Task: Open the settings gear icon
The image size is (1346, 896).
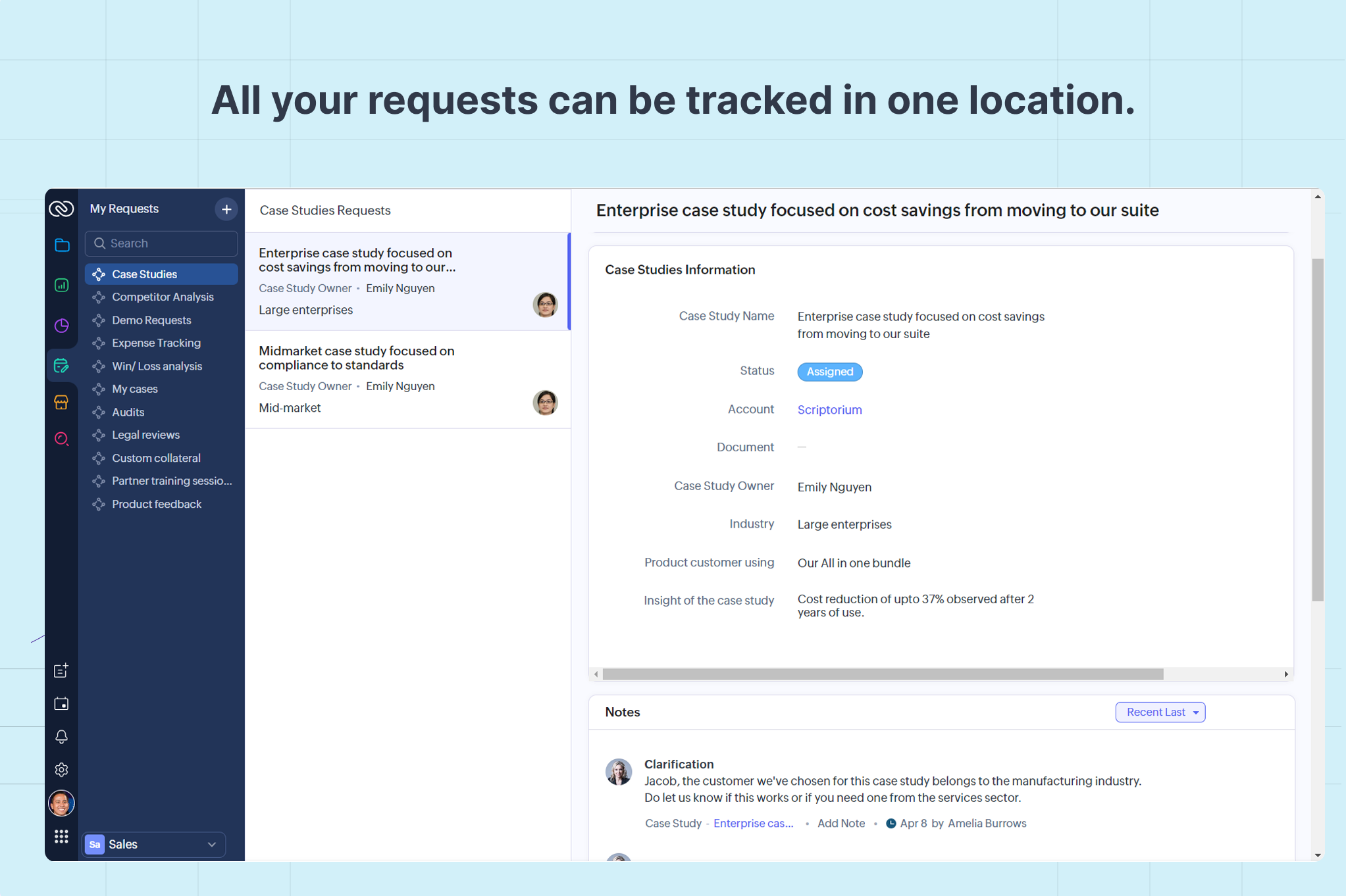Action: click(x=62, y=769)
